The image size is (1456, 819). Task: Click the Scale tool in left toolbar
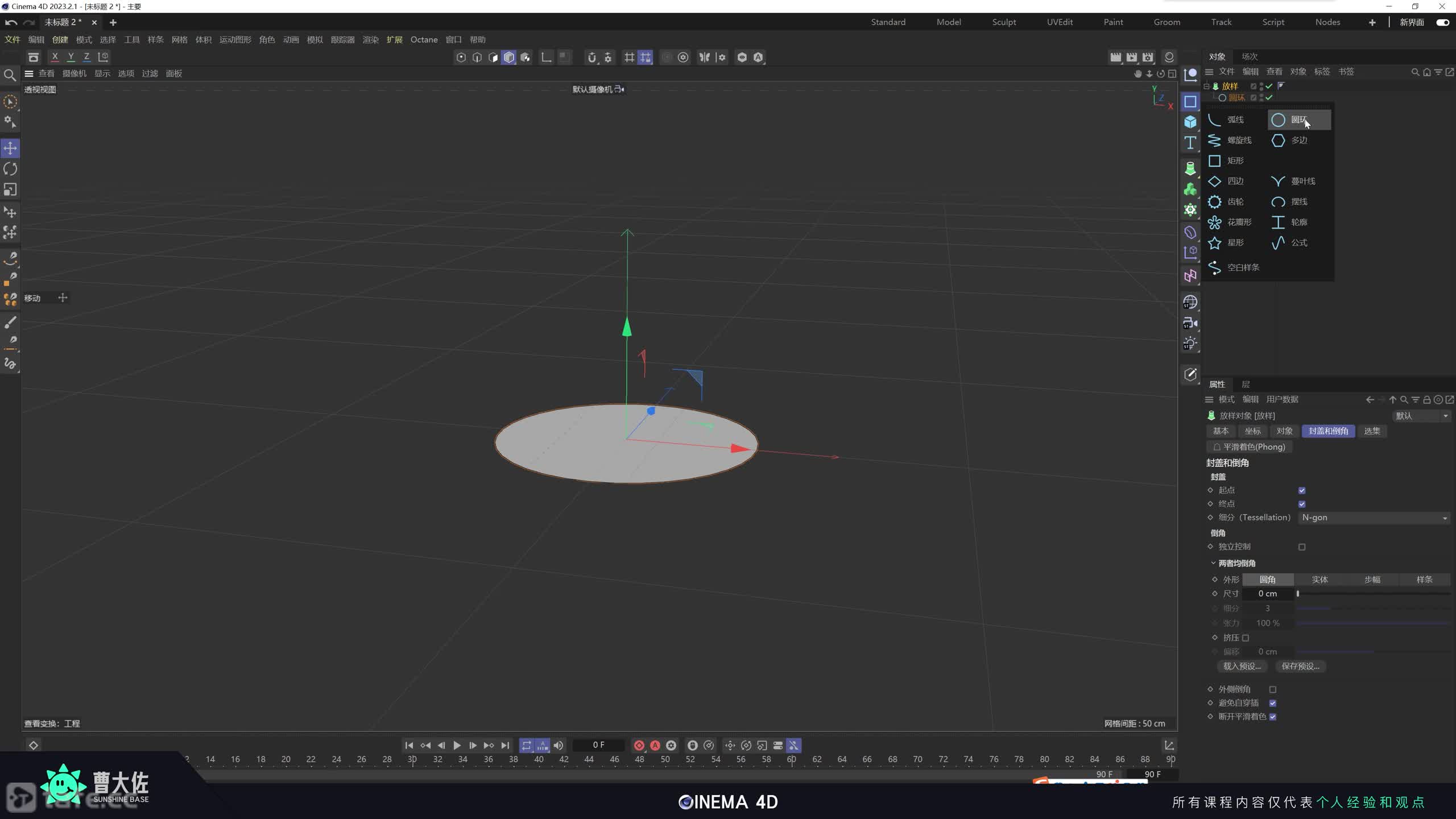10,189
